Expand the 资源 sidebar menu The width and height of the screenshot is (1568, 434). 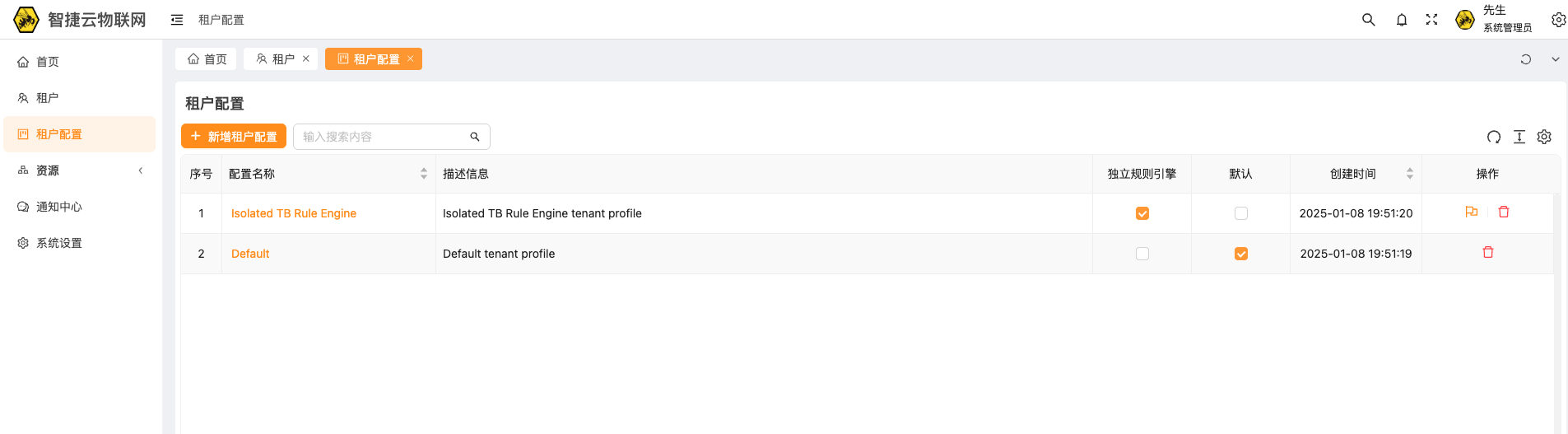(81, 170)
